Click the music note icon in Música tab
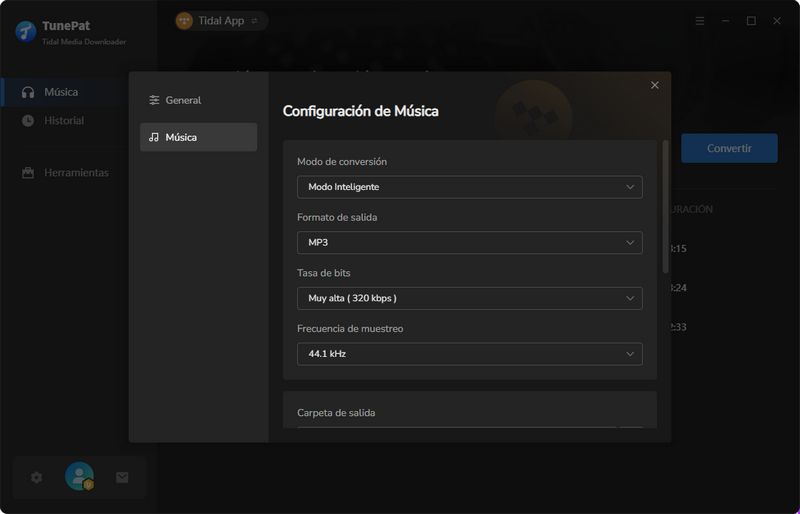The width and height of the screenshot is (800, 514). (154, 137)
